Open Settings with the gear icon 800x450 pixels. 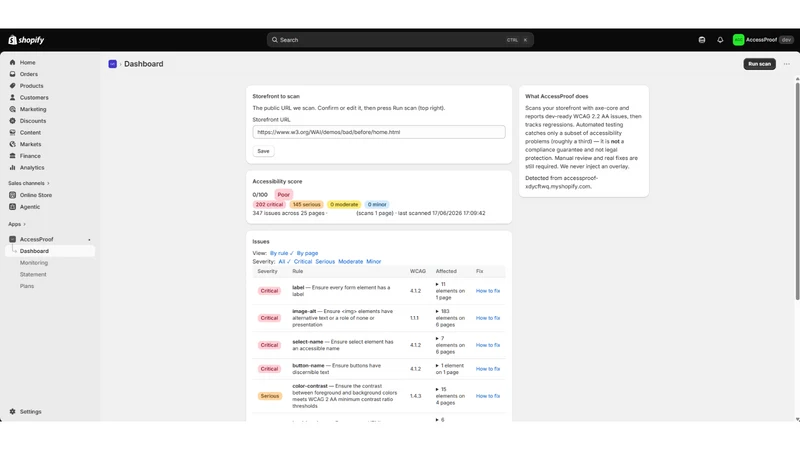pyautogui.click(x=26, y=412)
